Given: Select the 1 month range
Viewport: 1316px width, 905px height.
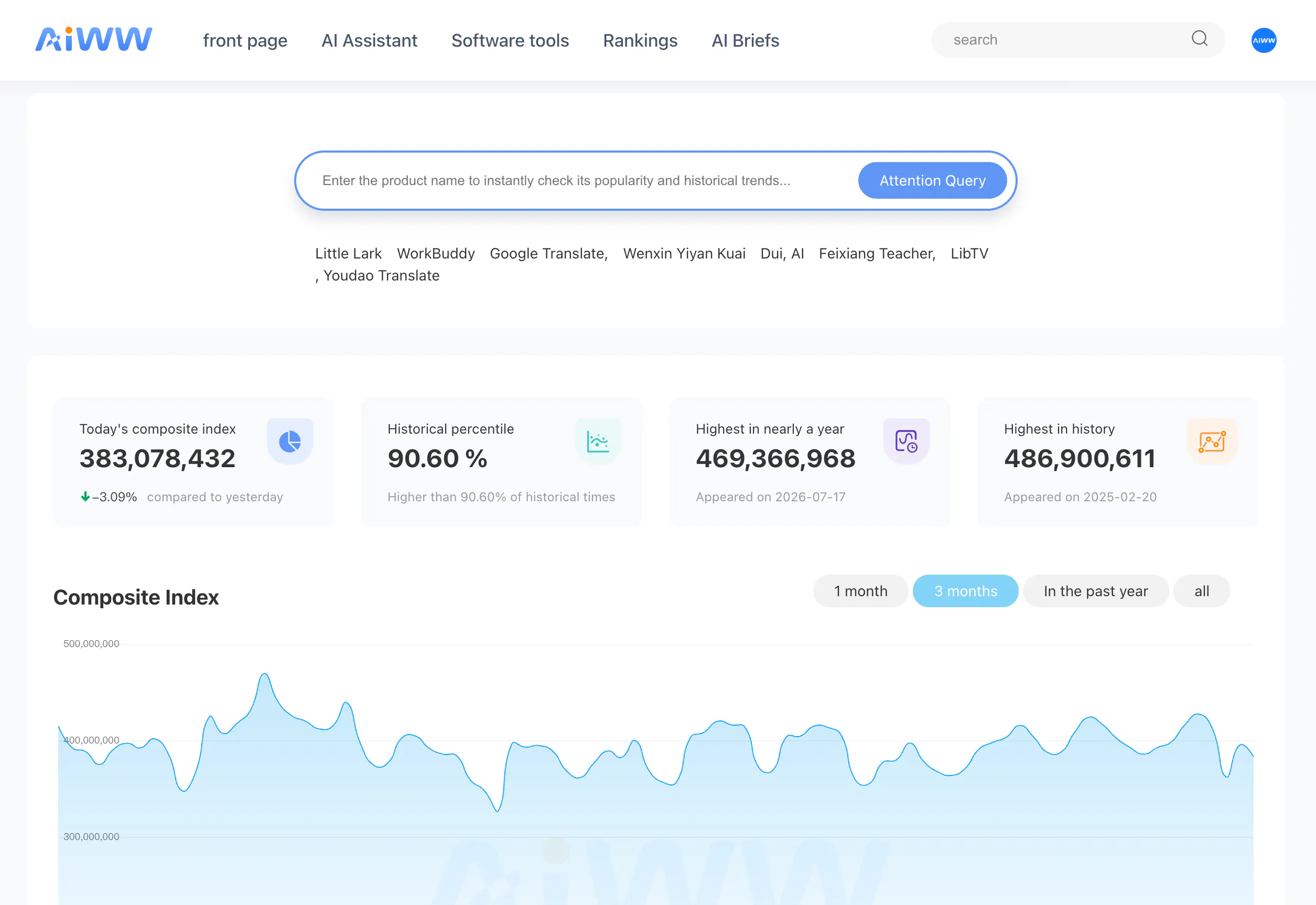Looking at the screenshot, I should pos(860,591).
